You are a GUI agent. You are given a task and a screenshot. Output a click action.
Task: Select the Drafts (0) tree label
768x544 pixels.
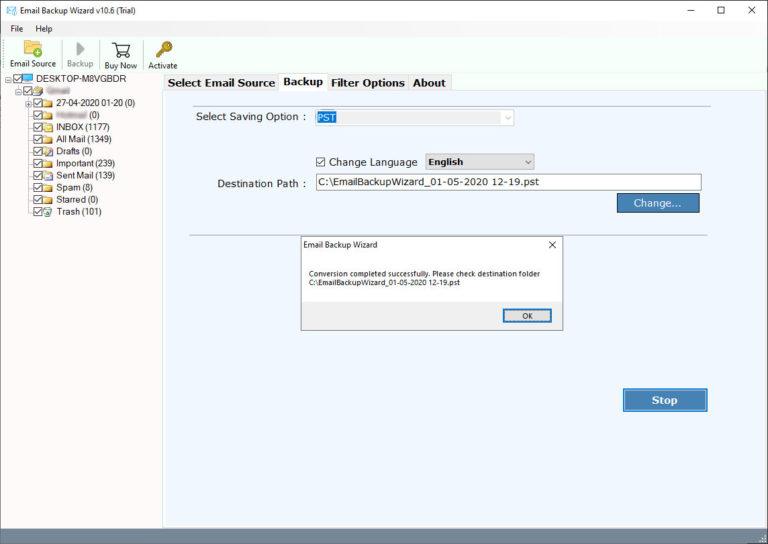coord(74,151)
